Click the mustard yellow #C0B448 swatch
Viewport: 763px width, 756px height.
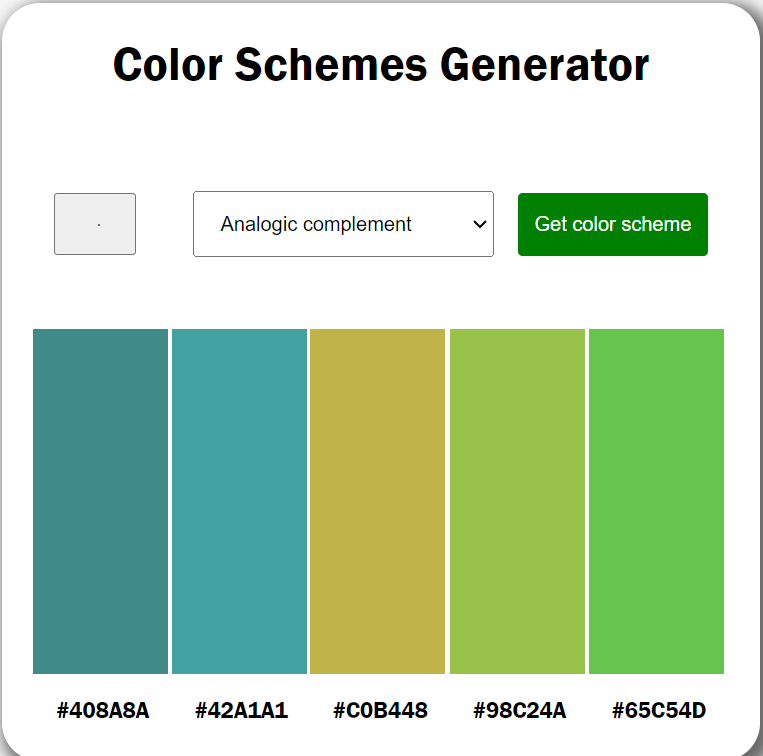(377, 501)
